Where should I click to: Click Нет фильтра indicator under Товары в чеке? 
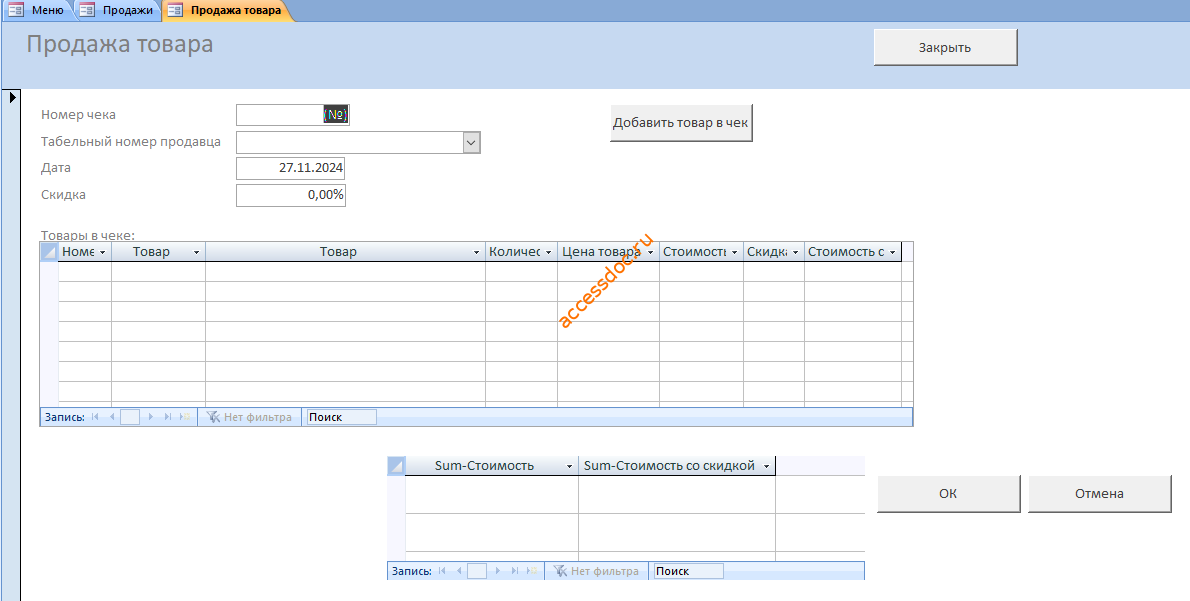click(250, 417)
